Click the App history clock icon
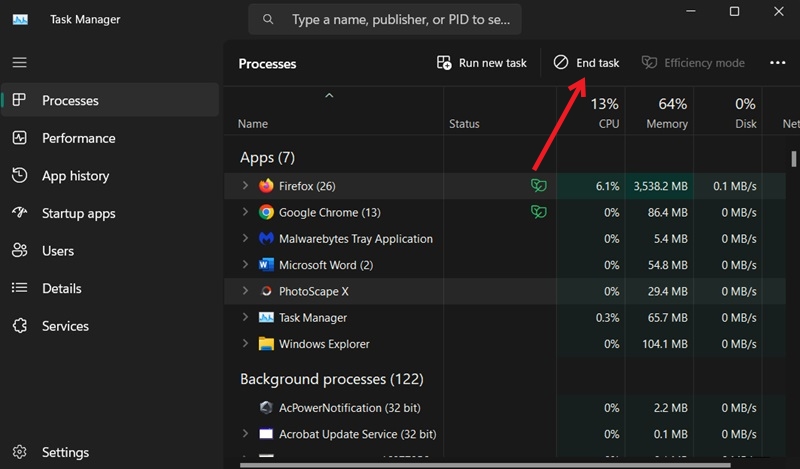The image size is (800, 469). (x=19, y=175)
